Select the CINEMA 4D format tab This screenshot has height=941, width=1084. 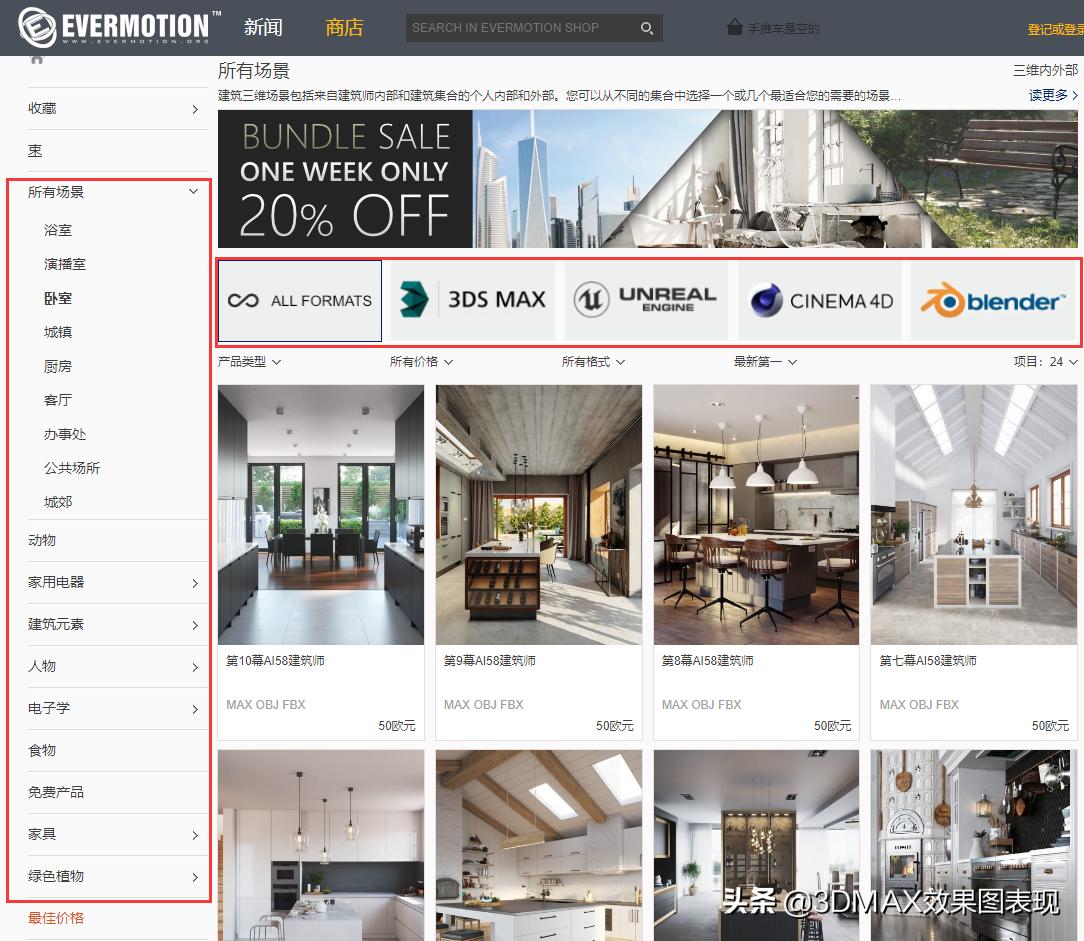pos(820,300)
